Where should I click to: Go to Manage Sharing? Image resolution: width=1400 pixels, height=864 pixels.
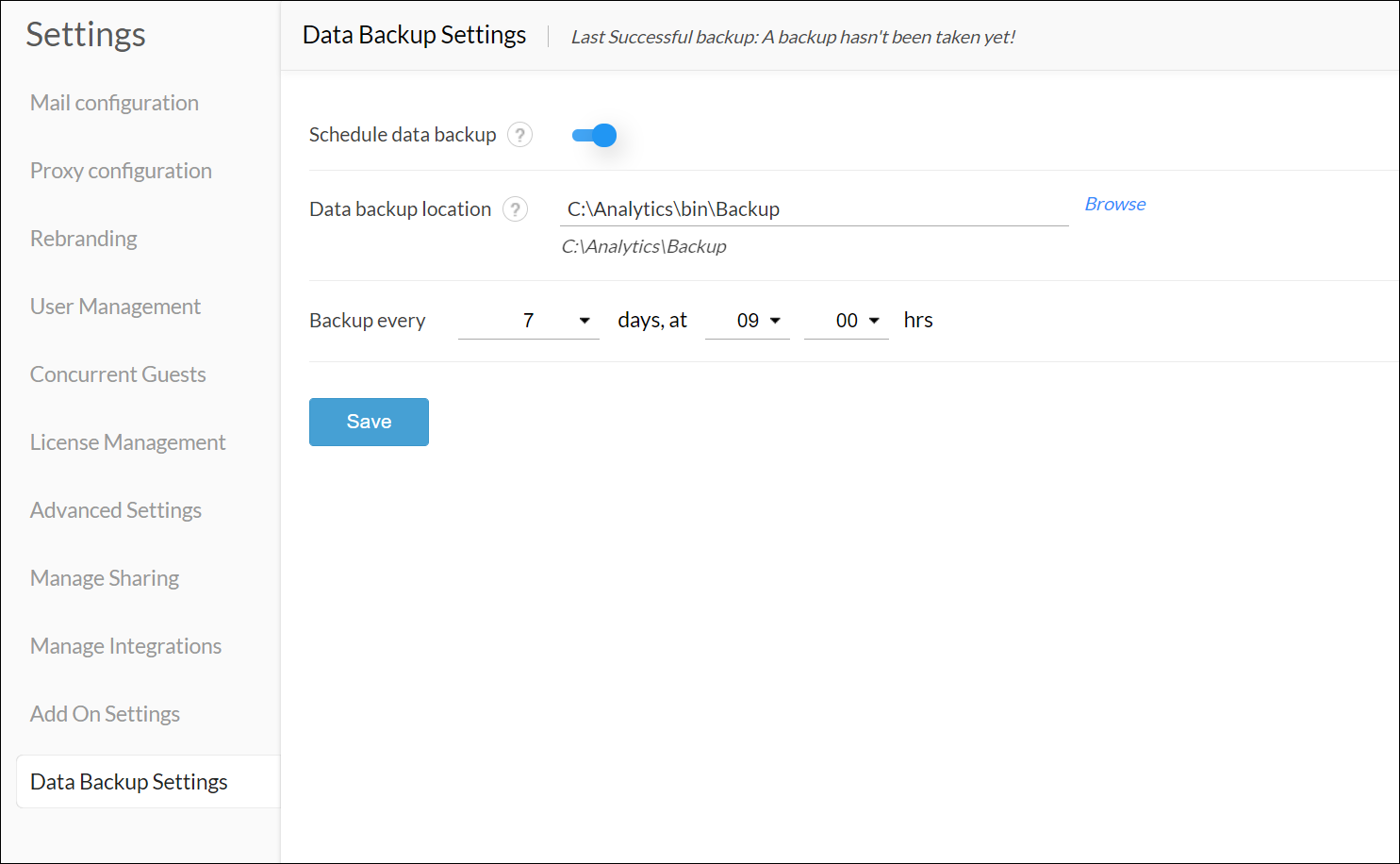[x=105, y=578]
